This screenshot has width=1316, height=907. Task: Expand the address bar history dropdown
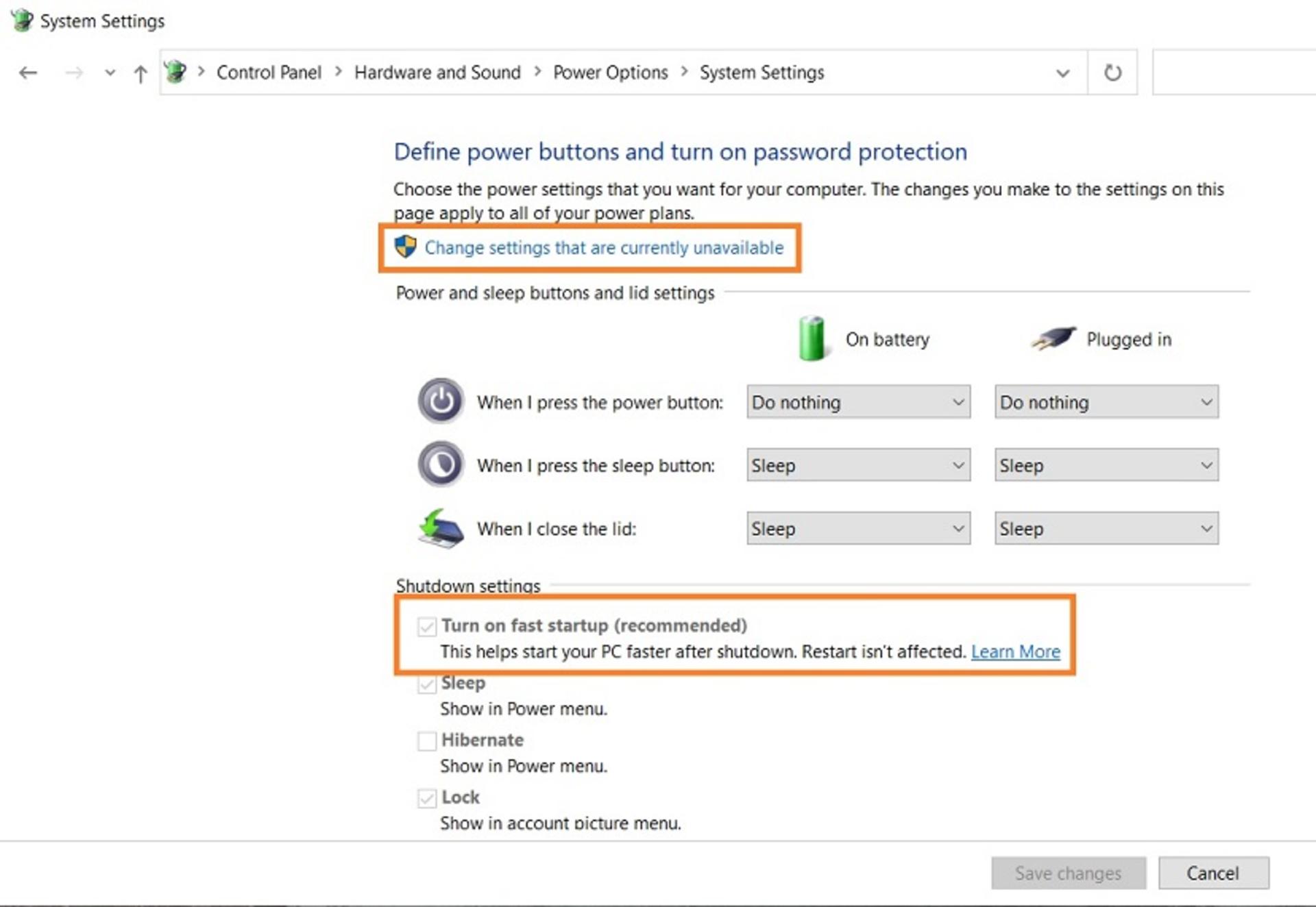1062,73
